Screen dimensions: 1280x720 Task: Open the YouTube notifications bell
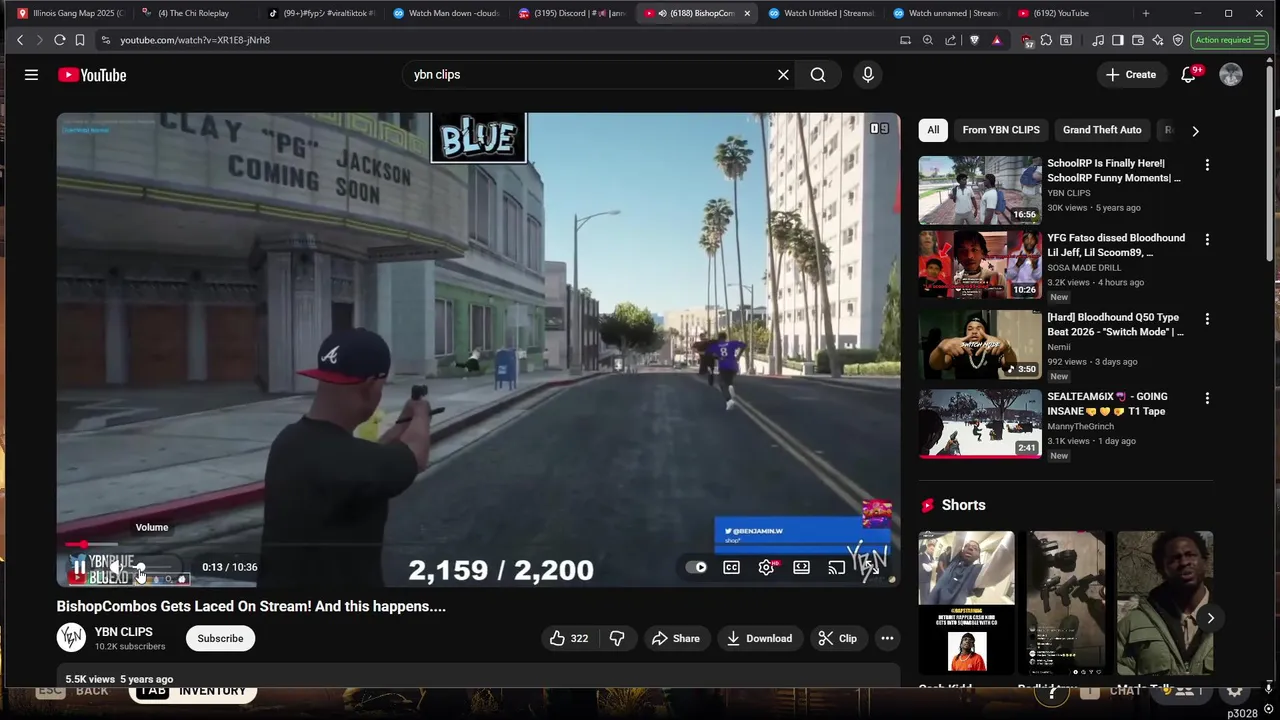tap(1188, 75)
